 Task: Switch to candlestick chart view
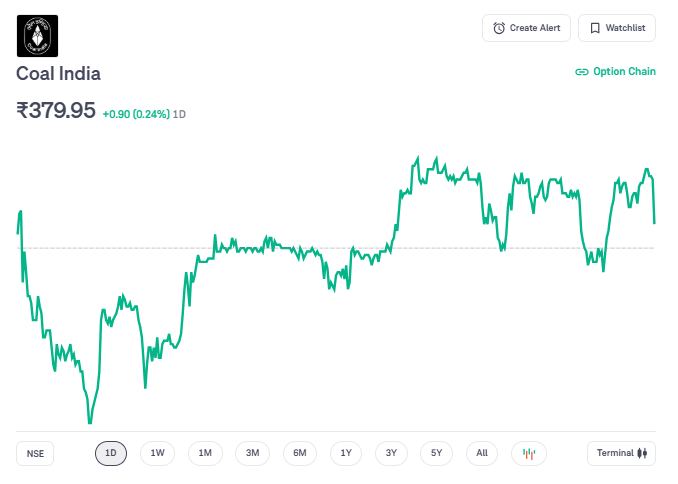point(529,453)
